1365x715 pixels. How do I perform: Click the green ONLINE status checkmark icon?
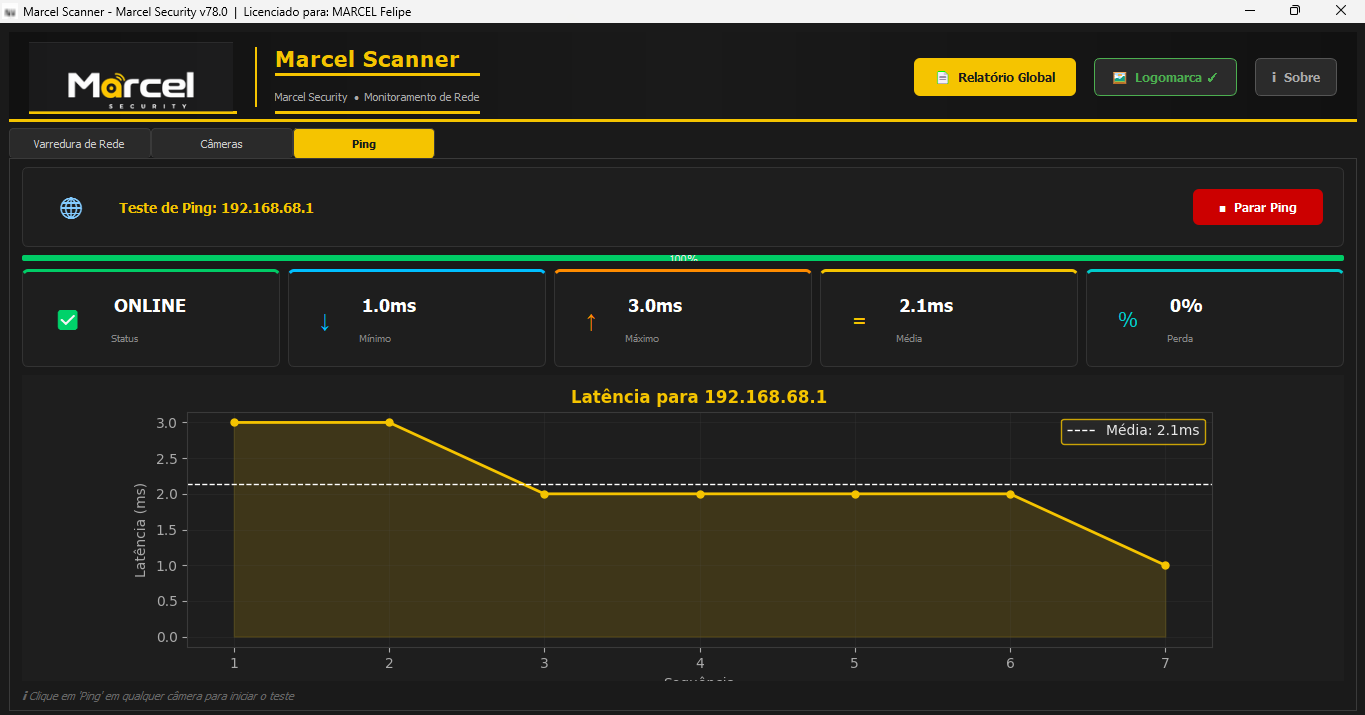[x=68, y=320]
